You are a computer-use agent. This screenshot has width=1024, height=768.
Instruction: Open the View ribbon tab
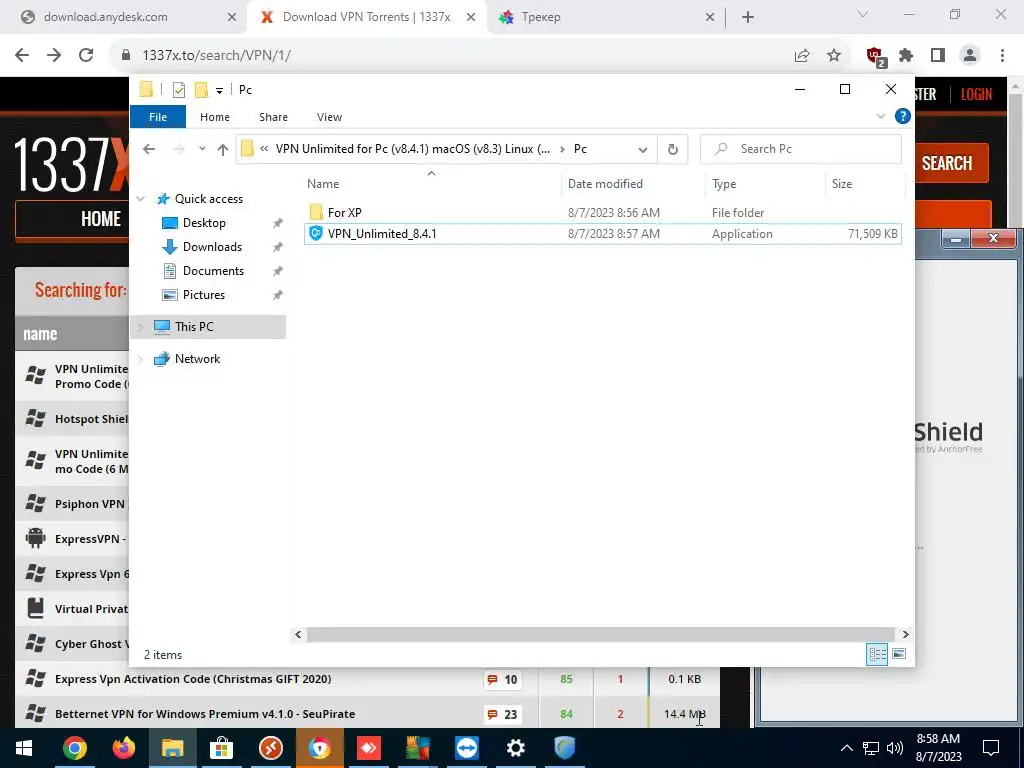(329, 117)
